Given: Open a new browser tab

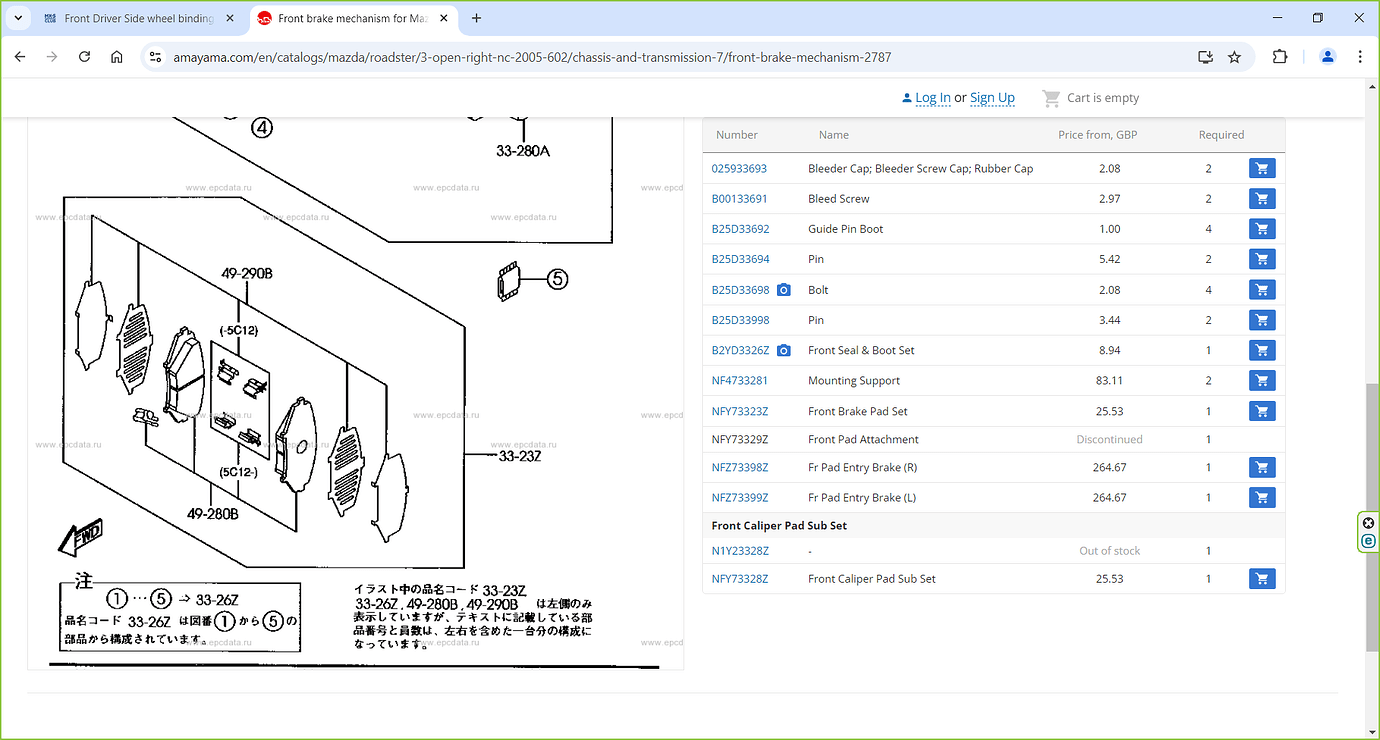Looking at the screenshot, I should coord(476,18).
